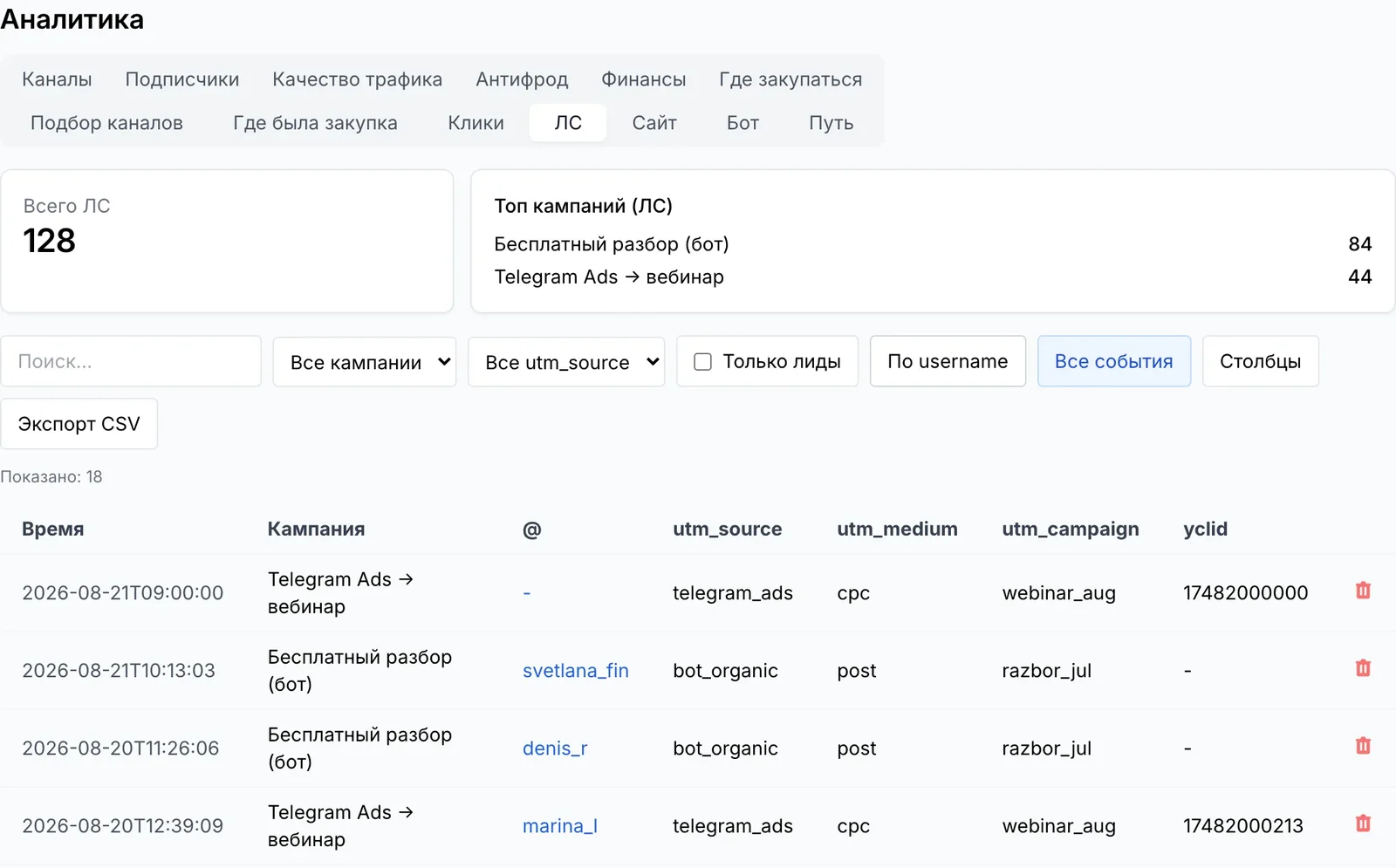Click the Экспорт CSV button

[x=79, y=424]
